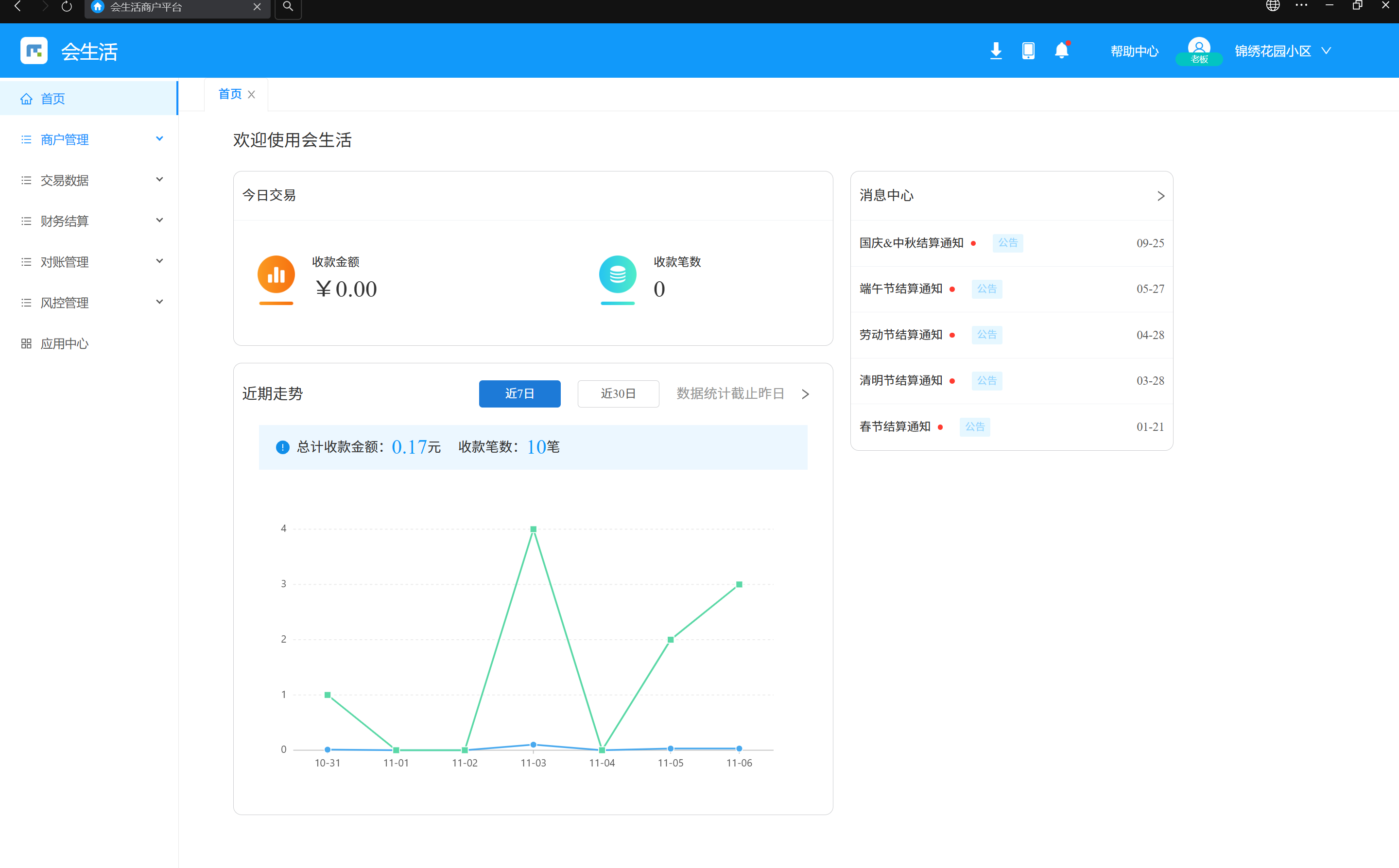Open the 春节结算通知 message
1399x868 pixels.
click(1011, 426)
